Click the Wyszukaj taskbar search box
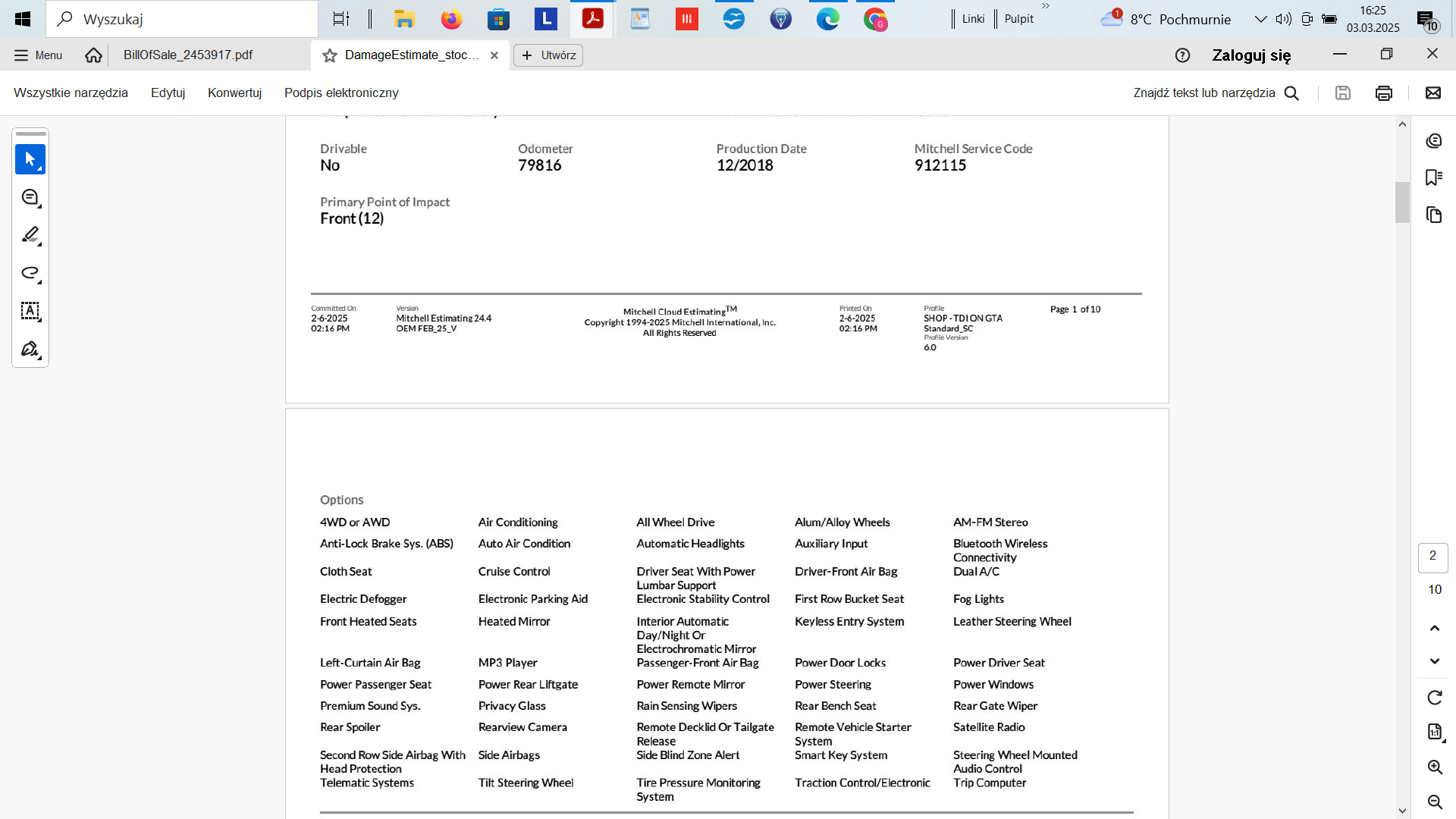 pos(182,19)
